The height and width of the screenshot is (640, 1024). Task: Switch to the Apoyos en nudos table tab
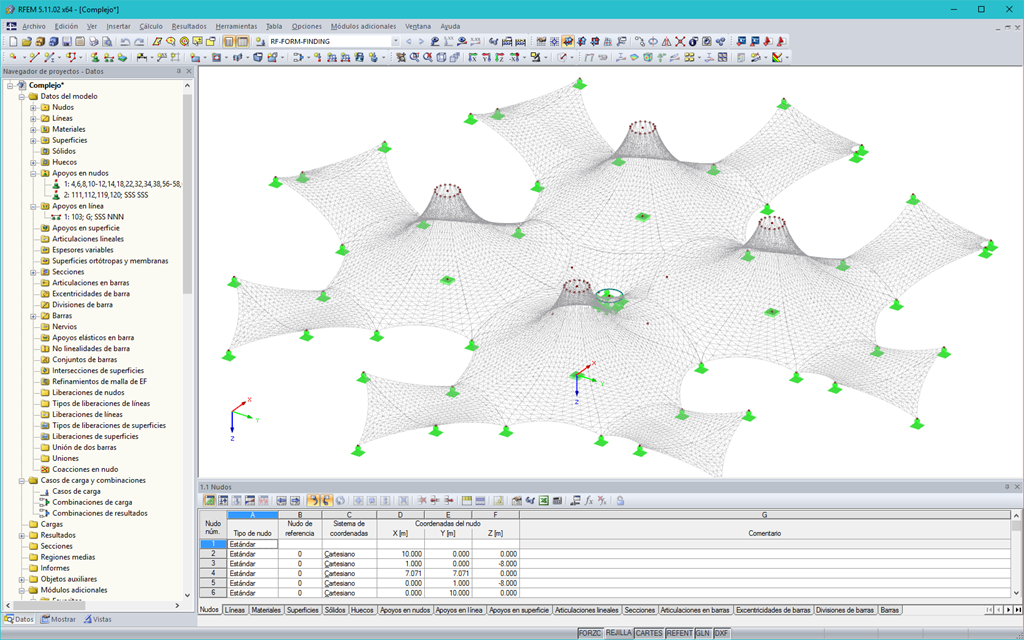point(405,610)
